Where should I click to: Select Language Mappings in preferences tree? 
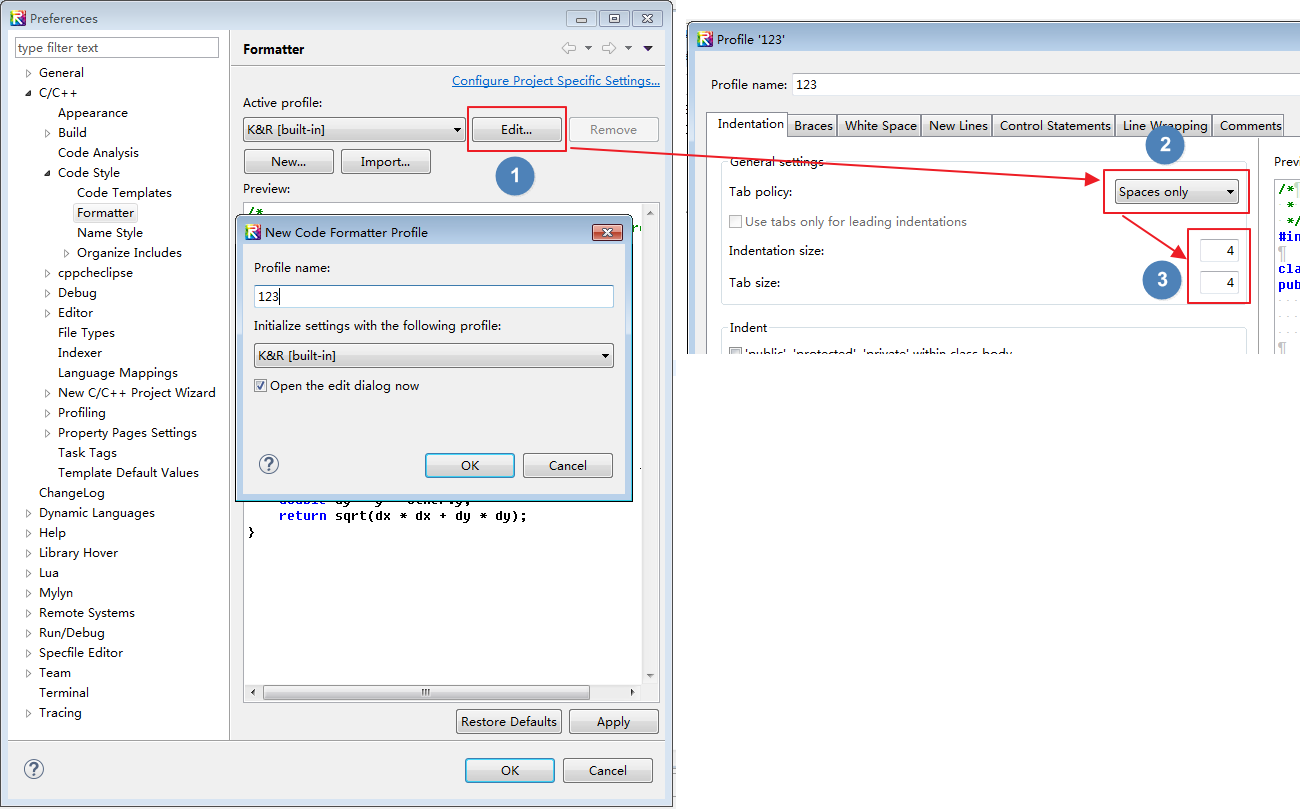(118, 373)
